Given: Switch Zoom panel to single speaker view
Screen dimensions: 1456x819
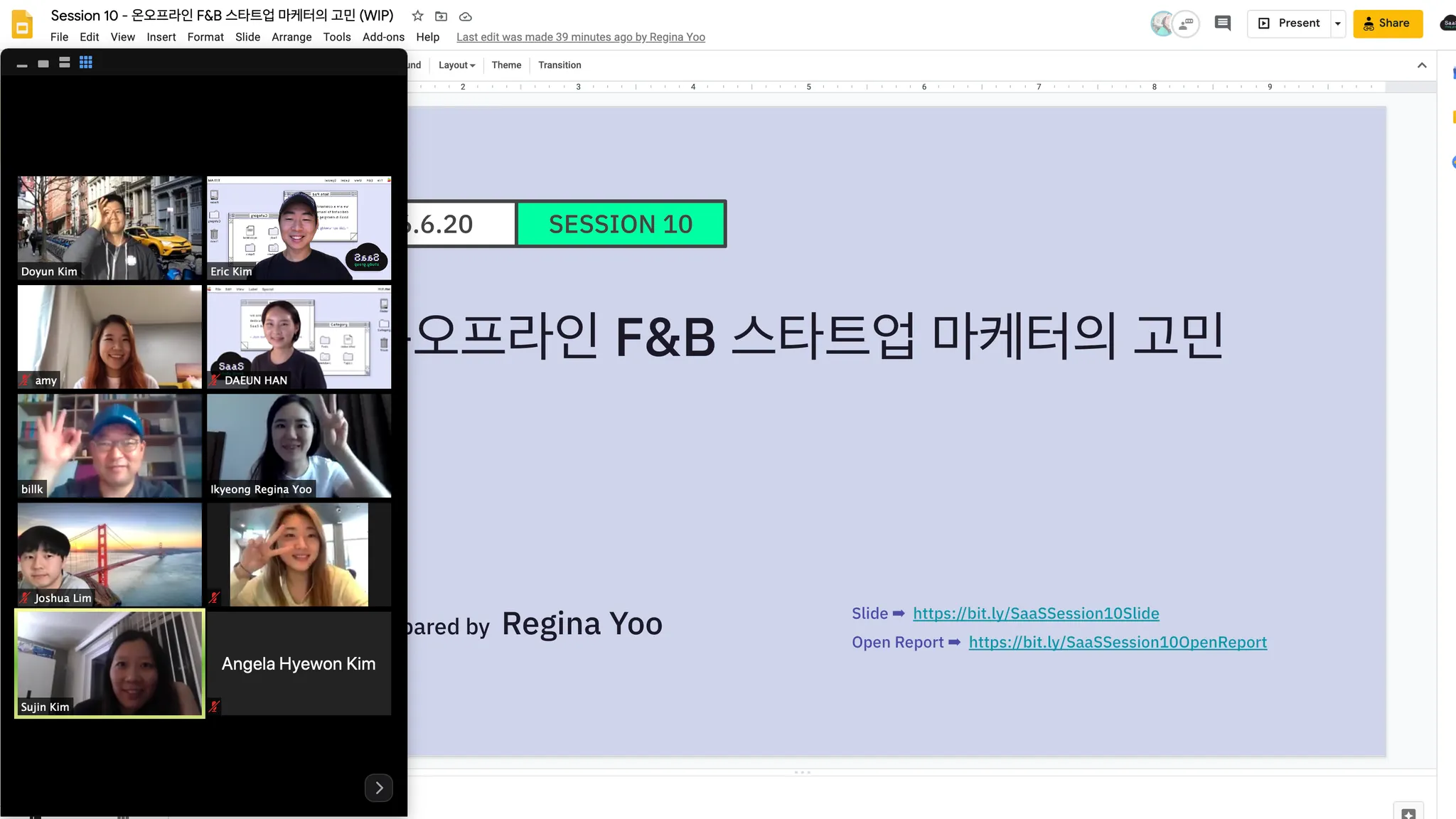Looking at the screenshot, I should [x=43, y=63].
